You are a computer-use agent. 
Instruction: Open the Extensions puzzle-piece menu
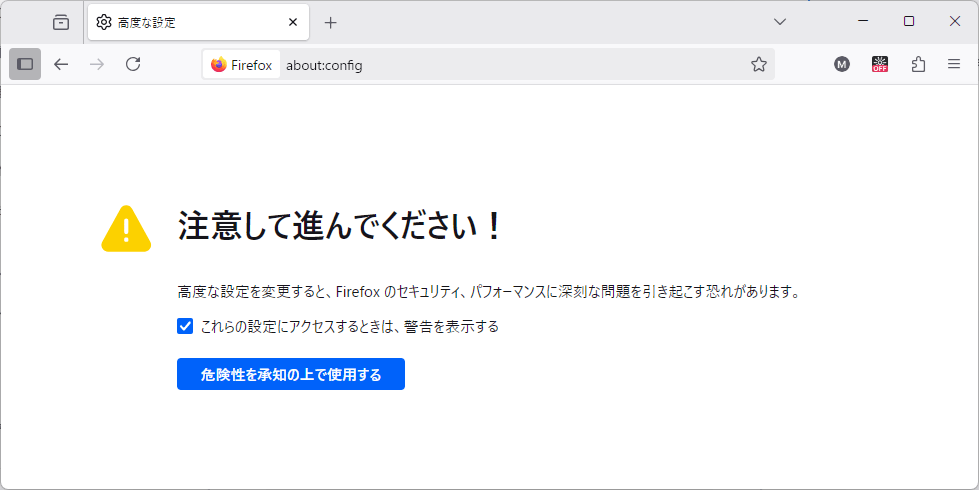[918, 65]
